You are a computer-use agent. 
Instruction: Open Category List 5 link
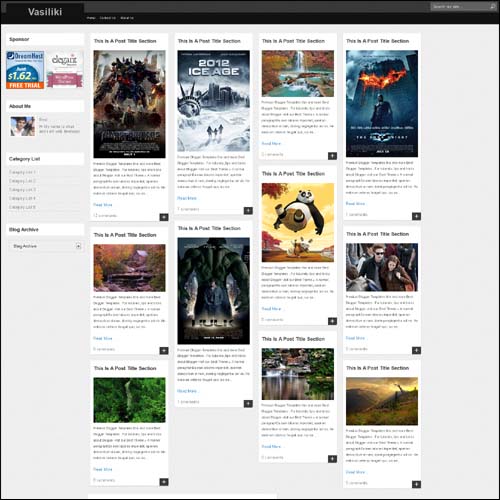22,207
